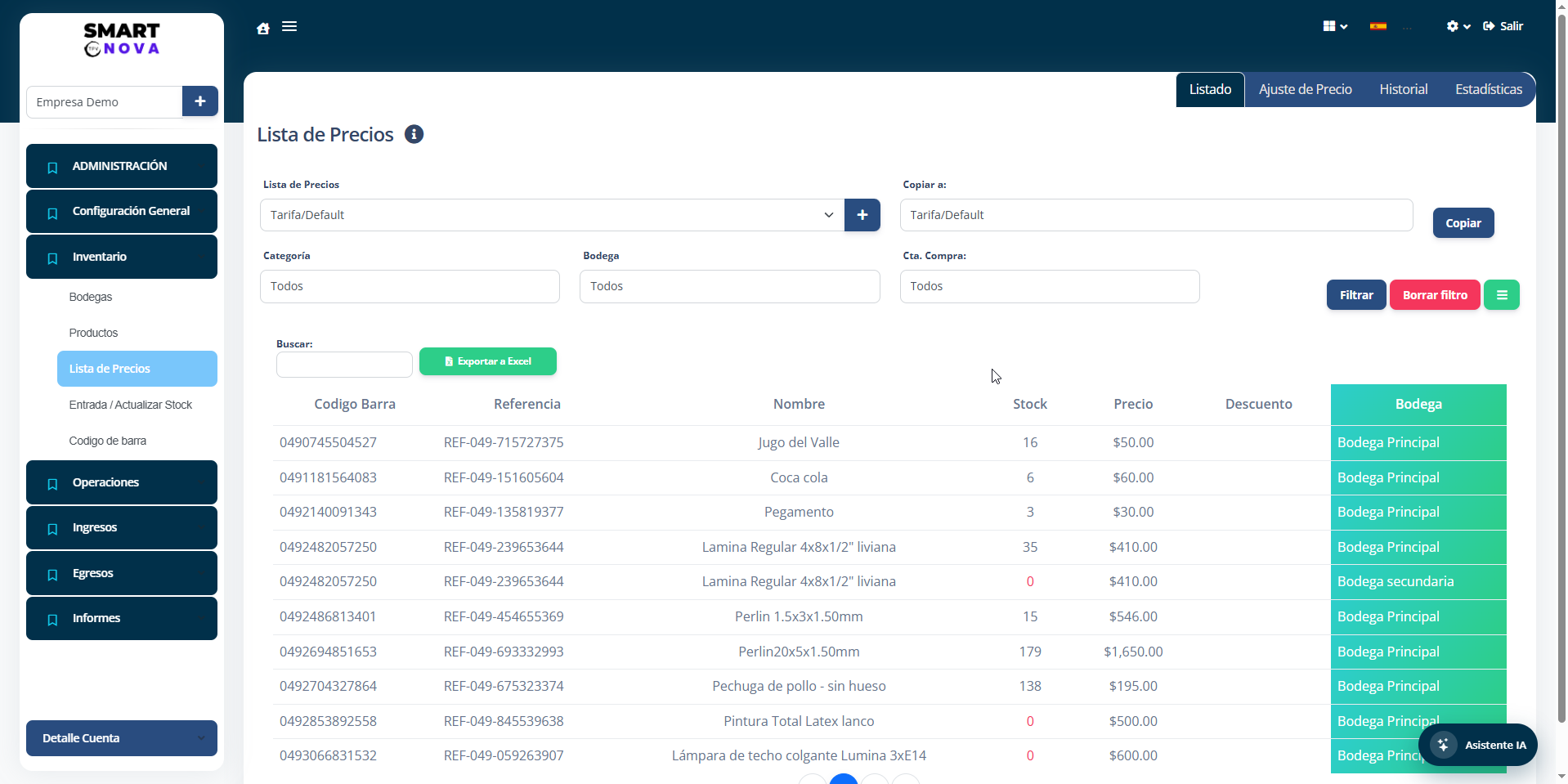Focus the Buscar search input field

coord(344,365)
